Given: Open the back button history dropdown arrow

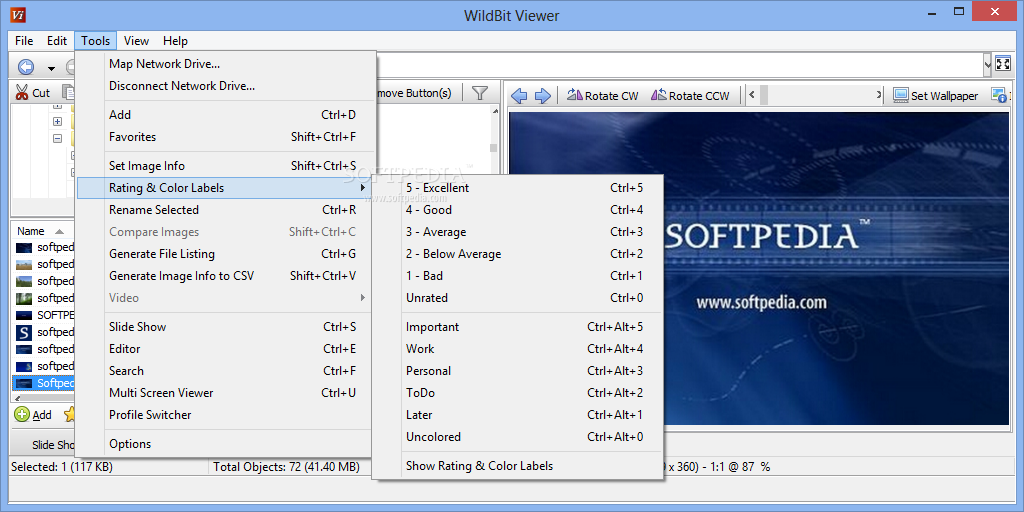Looking at the screenshot, I should pyautogui.click(x=51, y=68).
